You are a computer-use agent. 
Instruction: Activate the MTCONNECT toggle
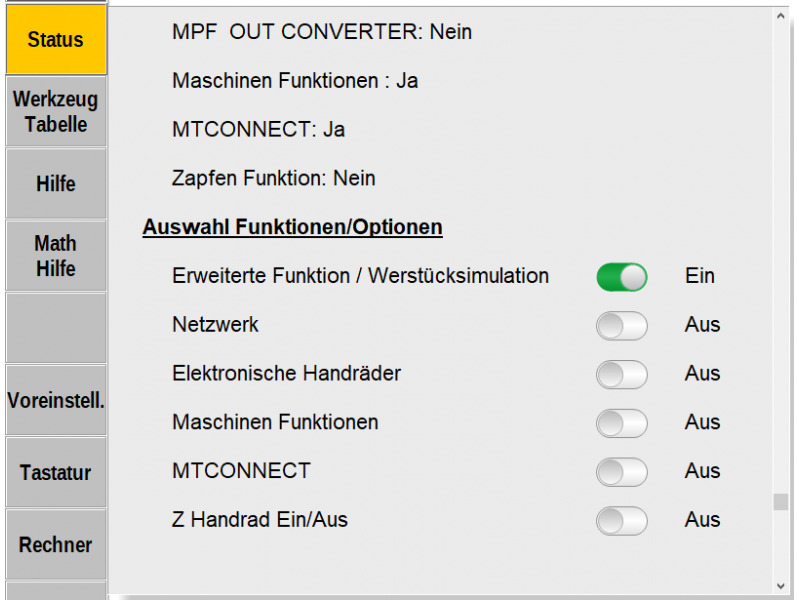(x=622, y=472)
